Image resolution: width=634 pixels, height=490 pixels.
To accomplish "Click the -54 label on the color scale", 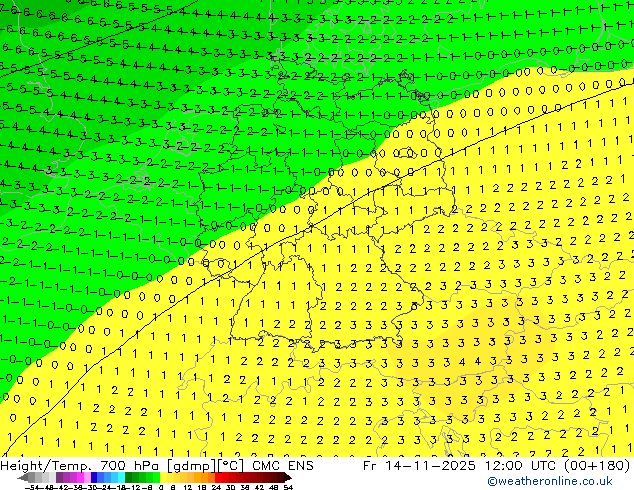I will (x=33, y=488).
